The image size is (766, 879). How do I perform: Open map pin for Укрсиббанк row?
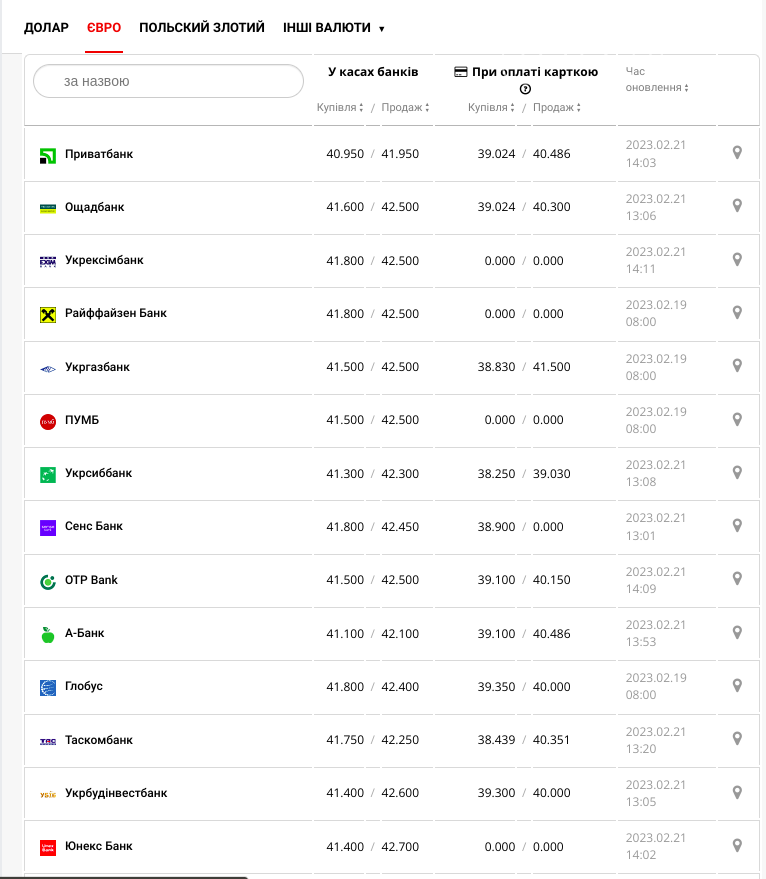click(x=737, y=473)
